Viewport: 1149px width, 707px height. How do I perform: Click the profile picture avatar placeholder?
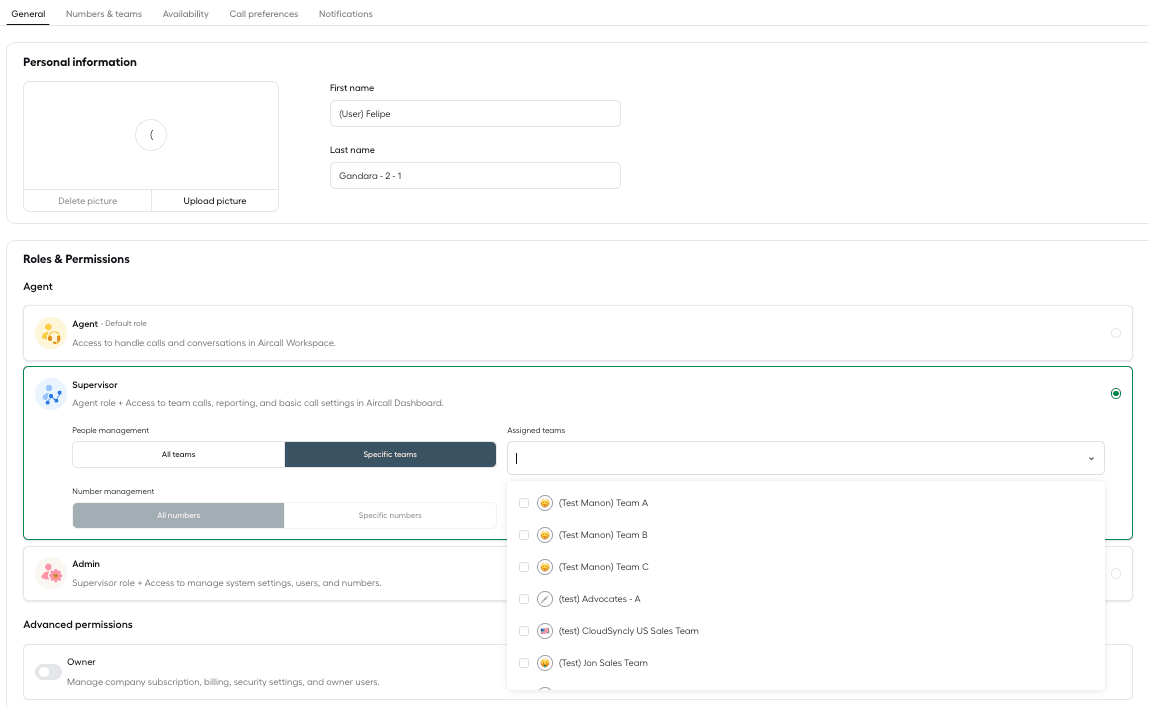tap(151, 135)
